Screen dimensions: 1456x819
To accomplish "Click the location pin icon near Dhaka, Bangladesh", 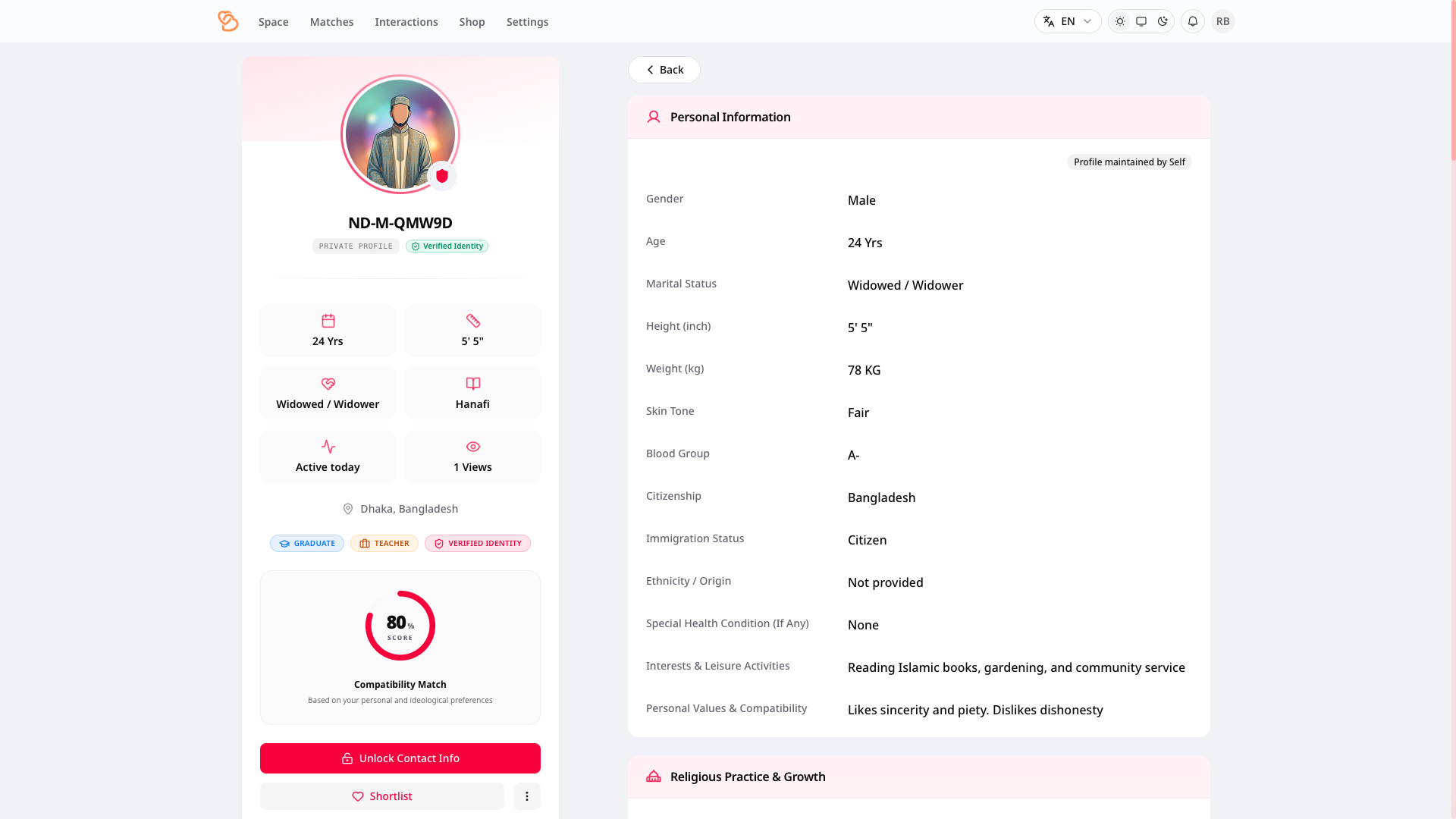I will point(348,509).
